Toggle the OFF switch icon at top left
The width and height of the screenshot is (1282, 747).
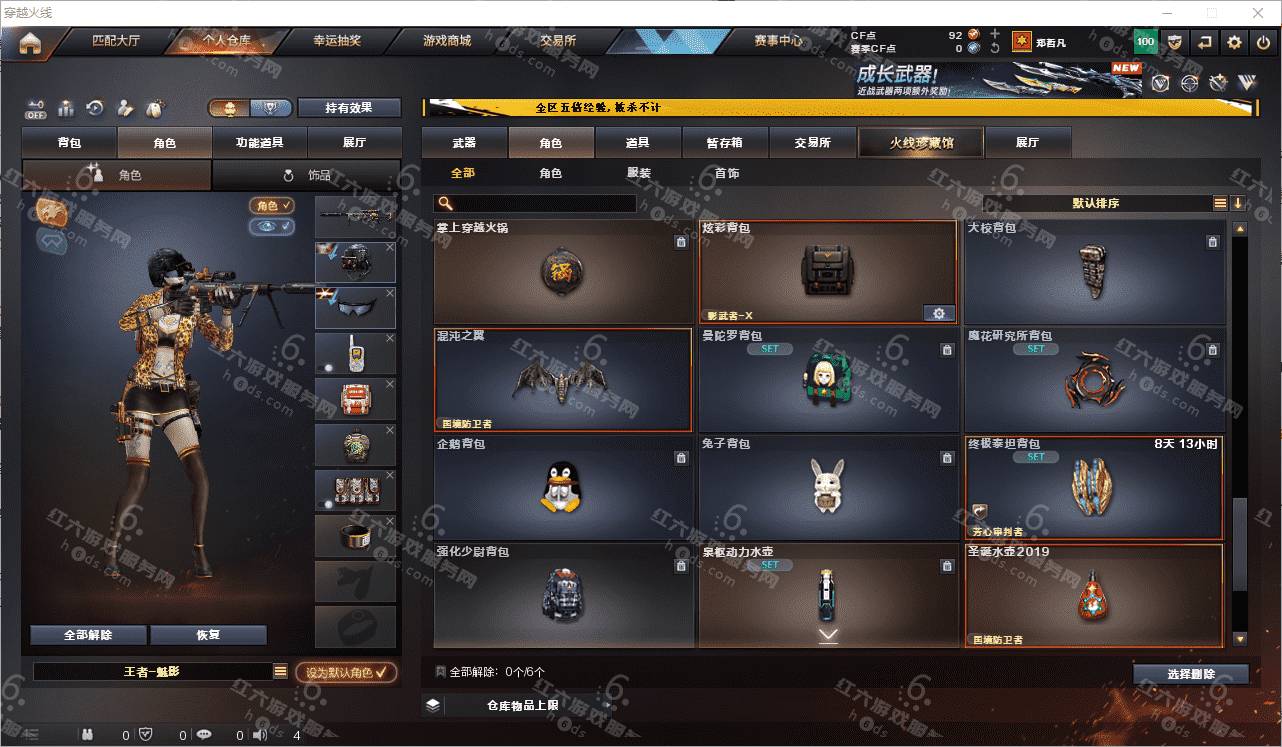click(36, 108)
